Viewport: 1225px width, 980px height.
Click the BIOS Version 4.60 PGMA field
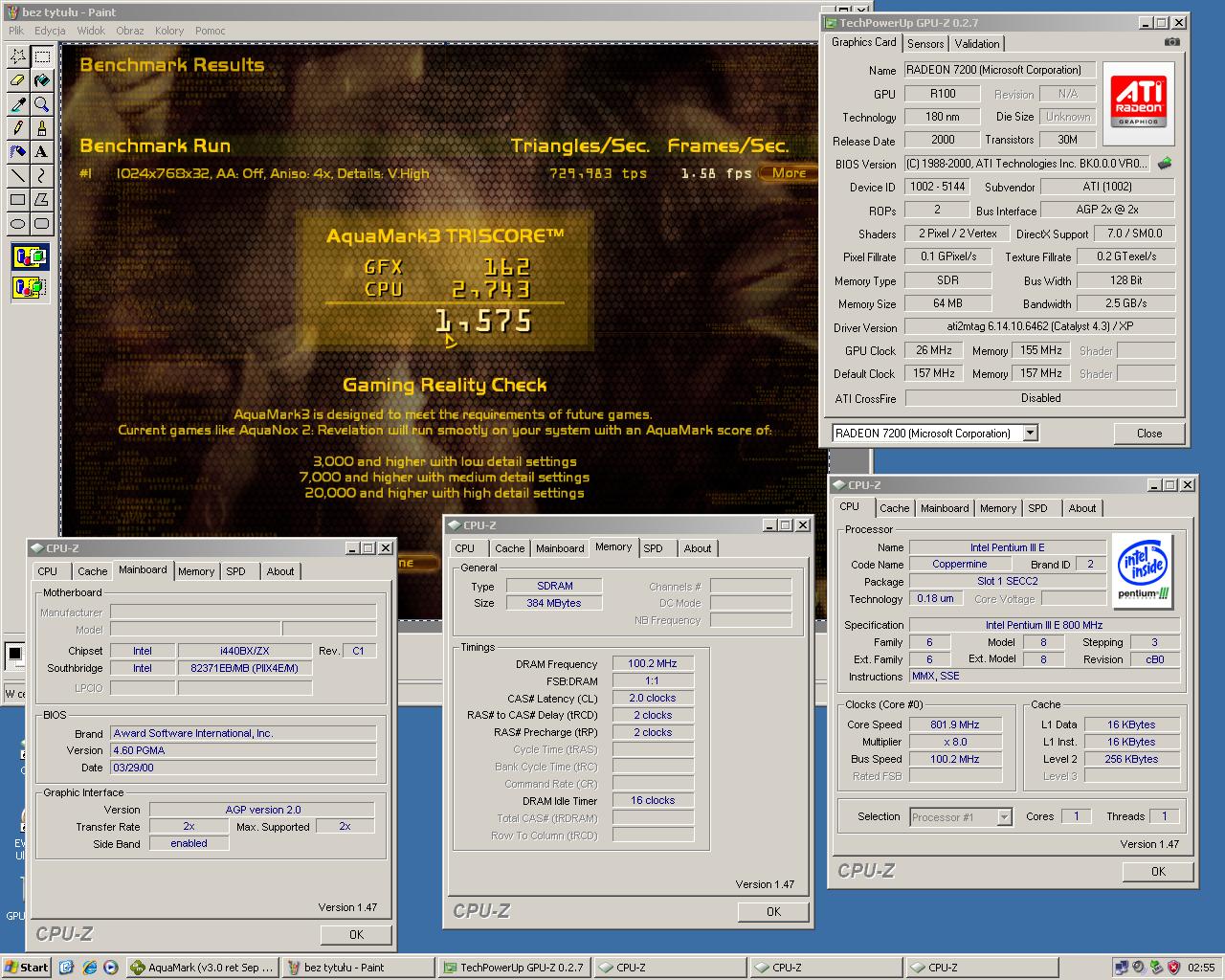[243, 750]
